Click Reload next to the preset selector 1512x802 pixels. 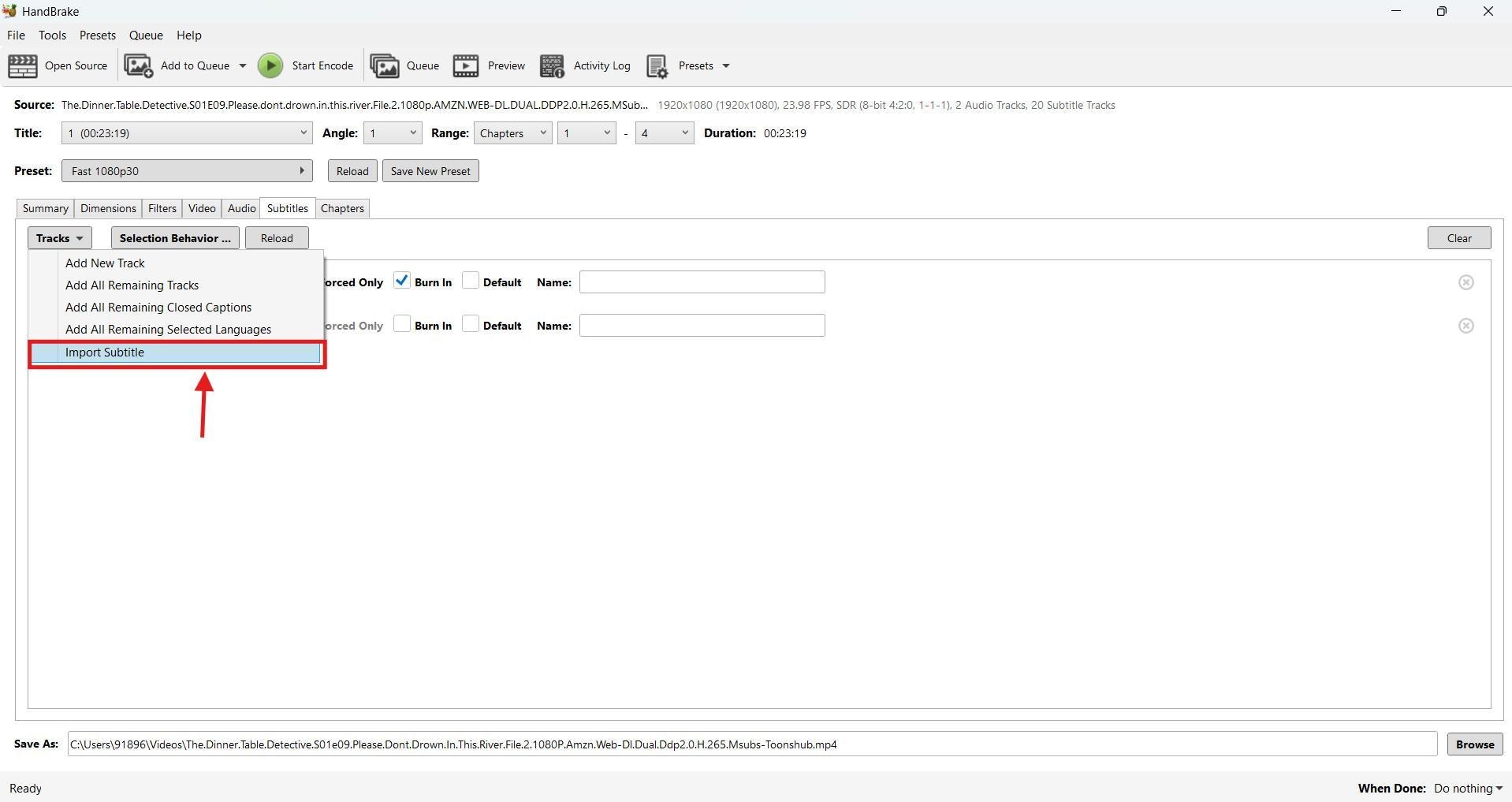click(x=352, y=171)
